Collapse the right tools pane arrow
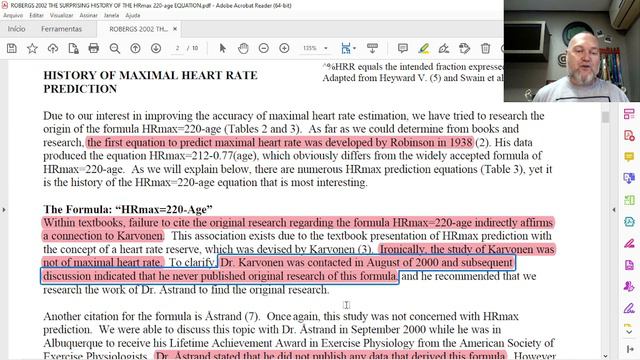The image size is (640, 360). click(x=613, y=210)
